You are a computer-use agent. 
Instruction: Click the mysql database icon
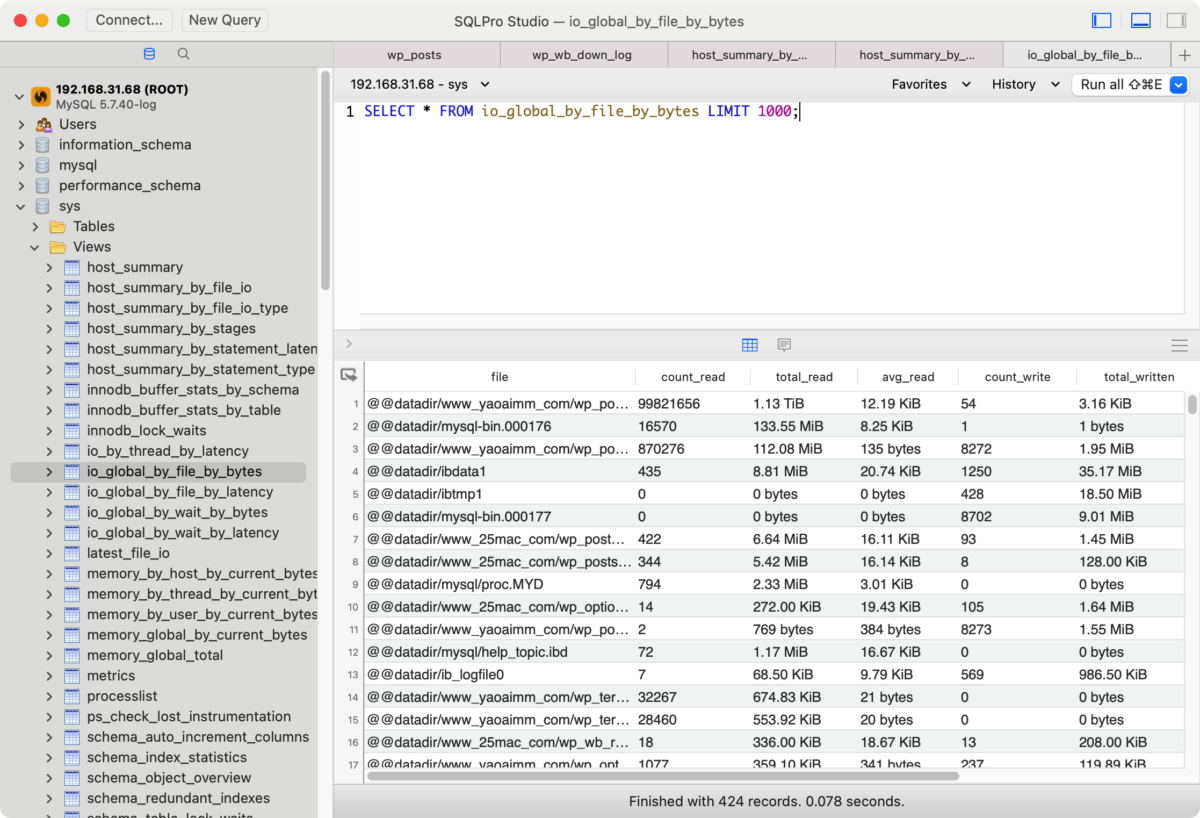coord(42,165)
